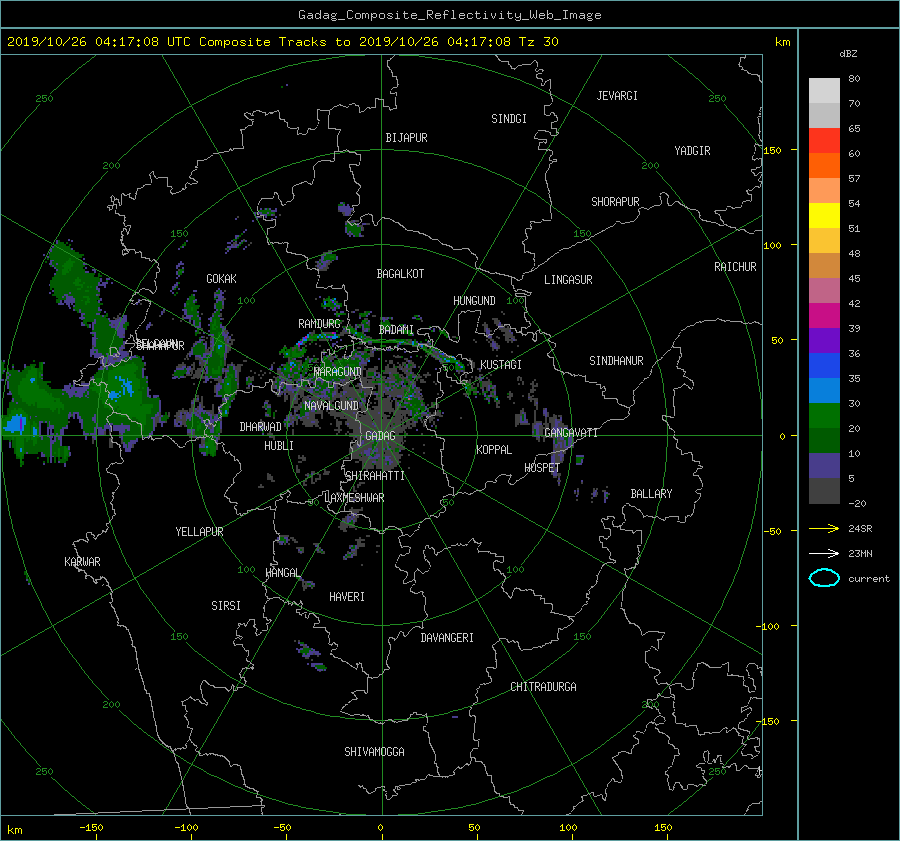
Task: Click the JEVARGI city label
Action: tap(617, 96)
